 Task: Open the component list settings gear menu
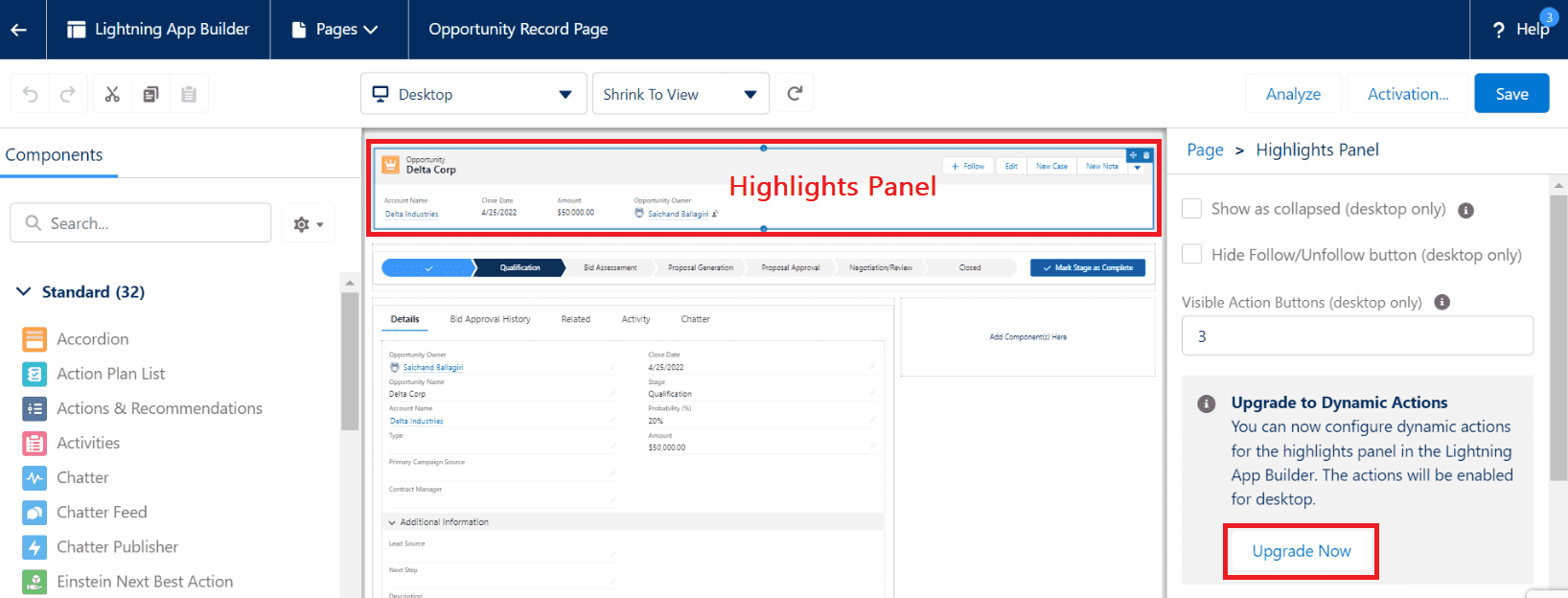point(309,223)
